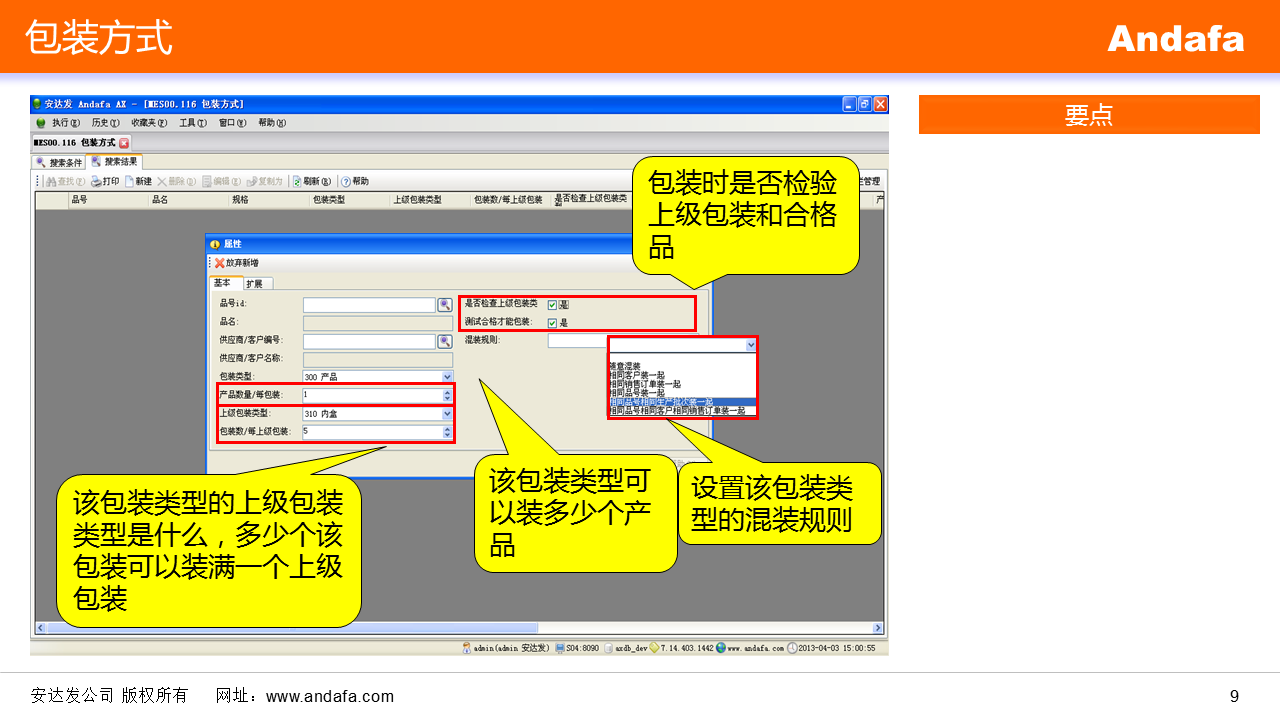Switch to the 扩展 tab
This screenshot has width=1280, height=720.
coord(254,284)
